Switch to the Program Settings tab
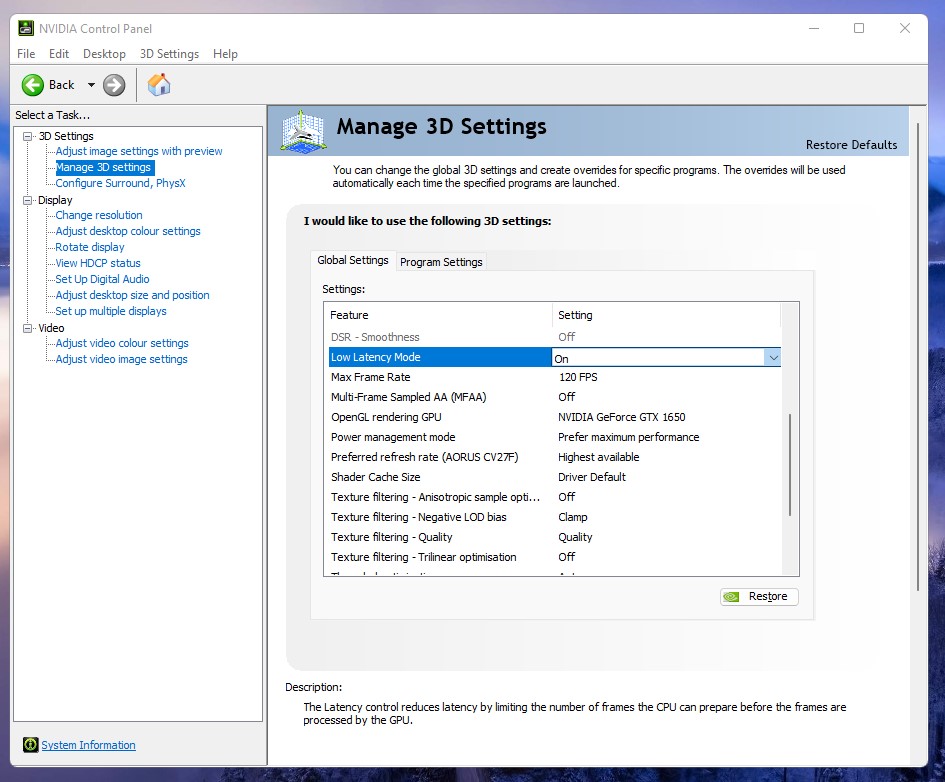 pos(441,262)
